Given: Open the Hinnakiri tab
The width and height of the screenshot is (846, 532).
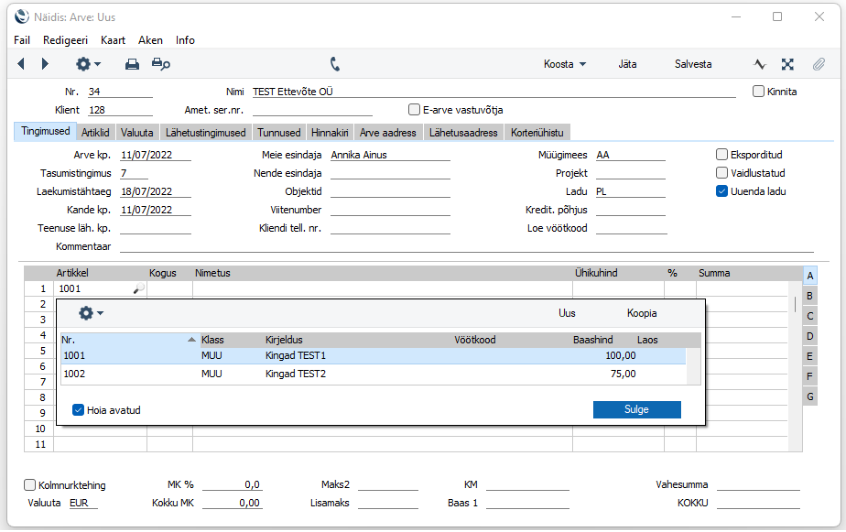Looking at the screenshot, I should tap(330, 133).
